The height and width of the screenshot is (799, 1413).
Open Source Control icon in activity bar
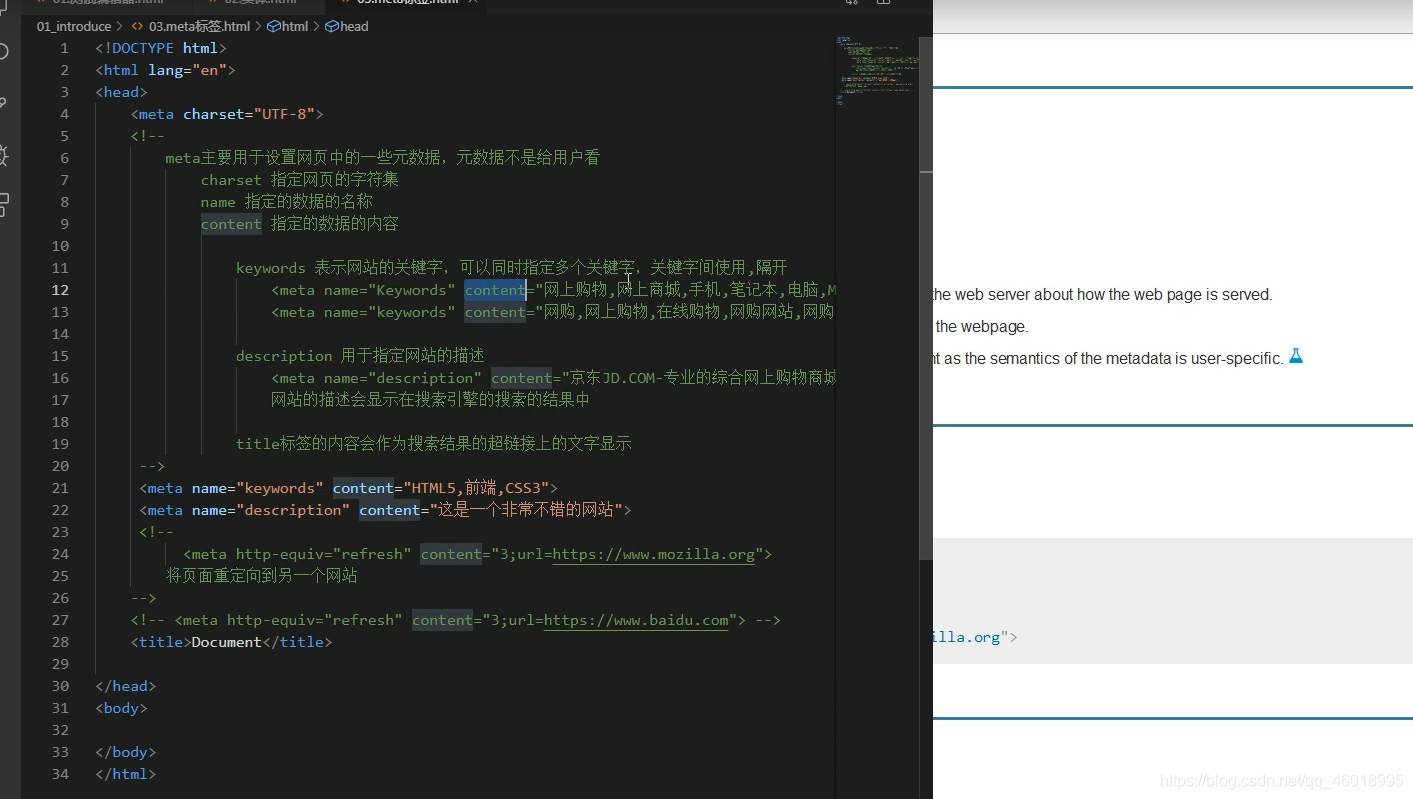click(3, 103)
